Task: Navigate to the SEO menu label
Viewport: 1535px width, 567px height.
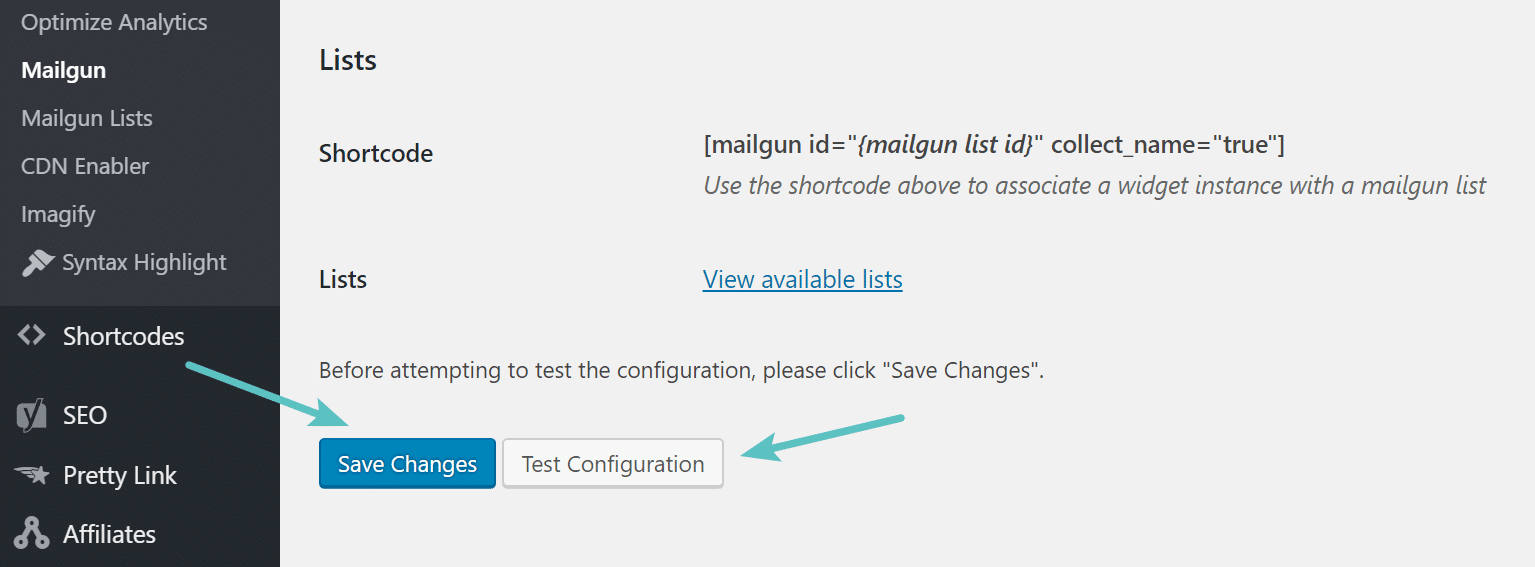Action: (85, 415)
